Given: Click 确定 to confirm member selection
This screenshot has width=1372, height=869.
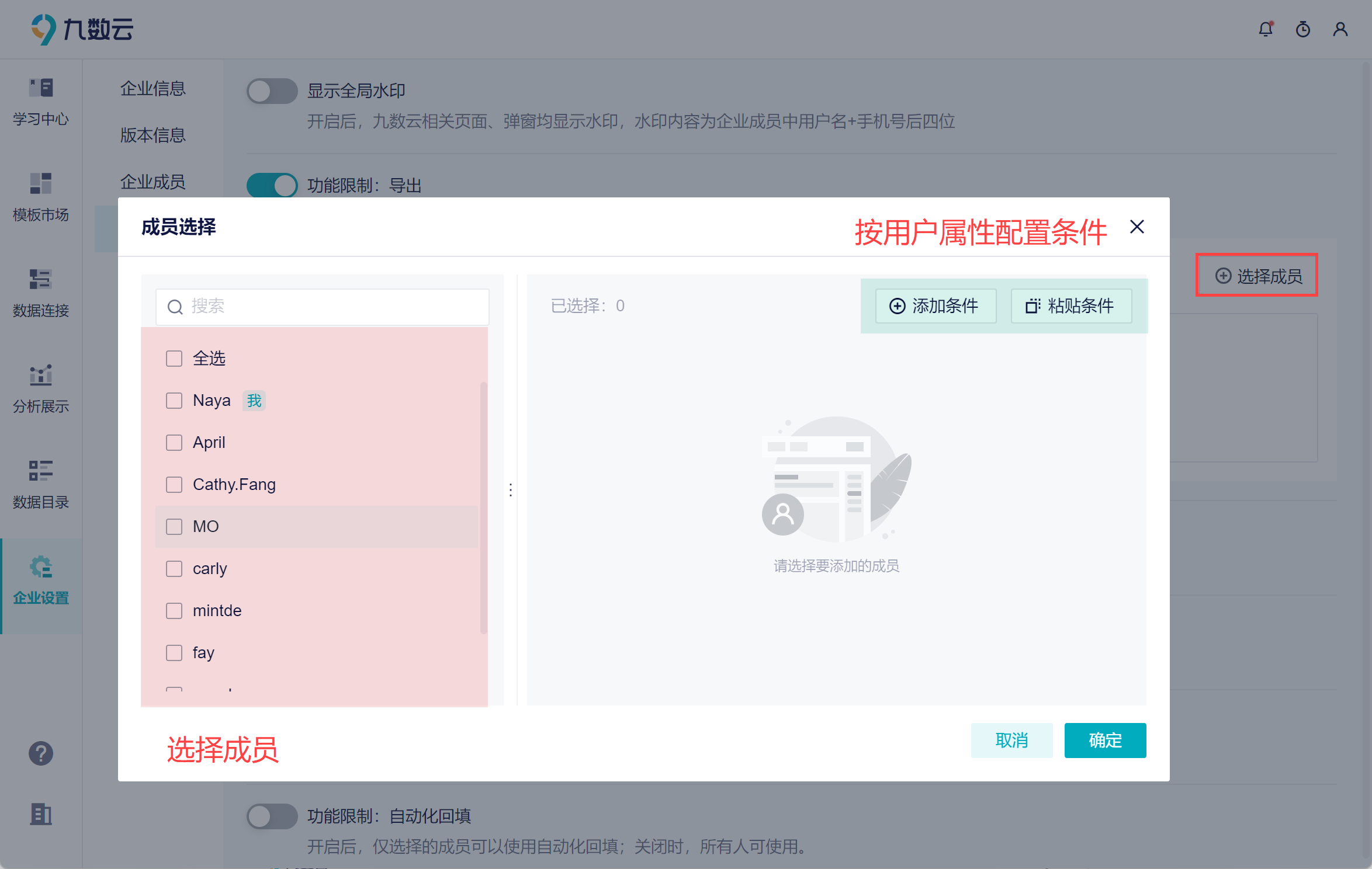Looking at the screenshot, I should (x=1104, y=741).
